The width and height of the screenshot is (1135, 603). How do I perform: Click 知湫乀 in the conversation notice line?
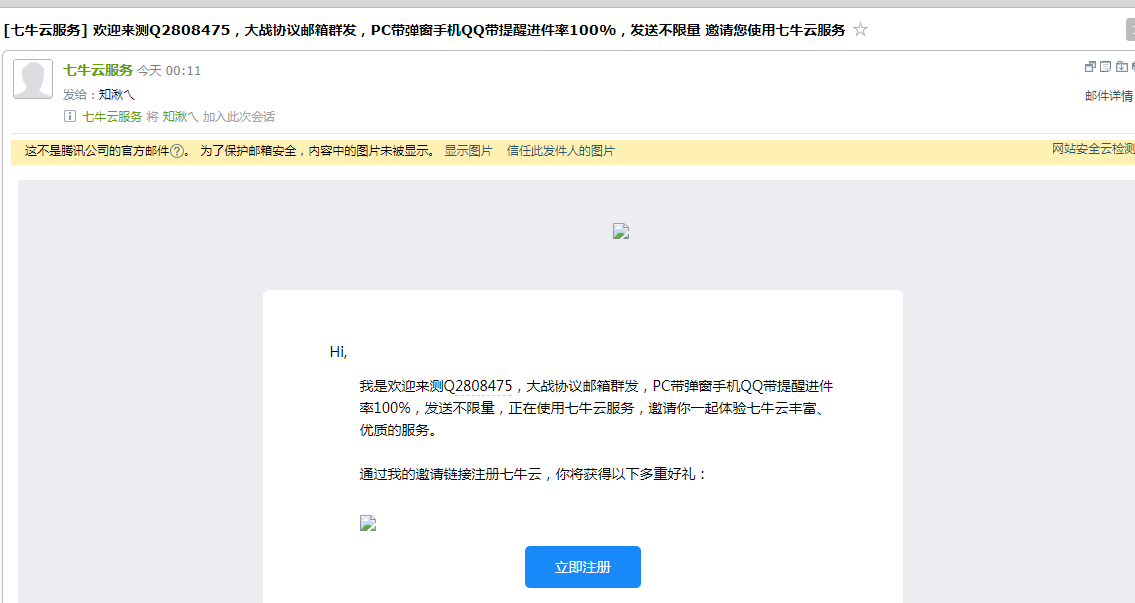tap(180, 117)
